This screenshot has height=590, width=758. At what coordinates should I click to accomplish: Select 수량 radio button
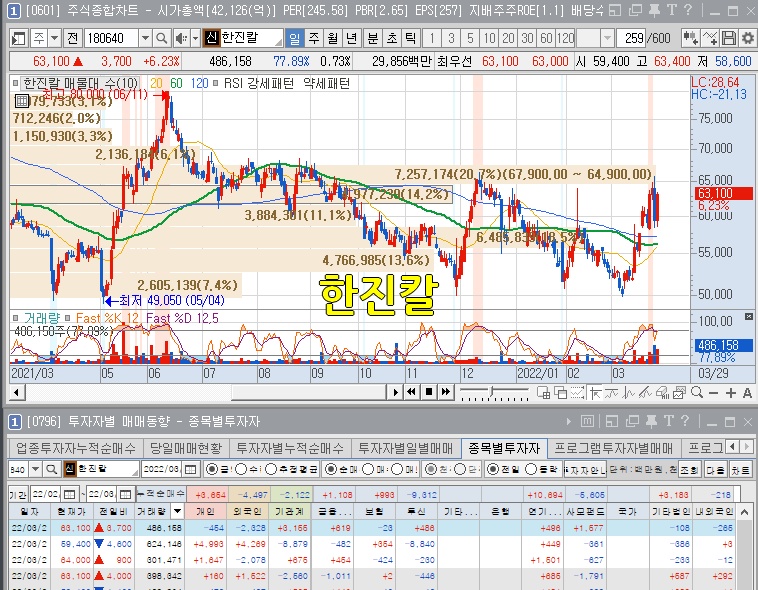point(240,469)
